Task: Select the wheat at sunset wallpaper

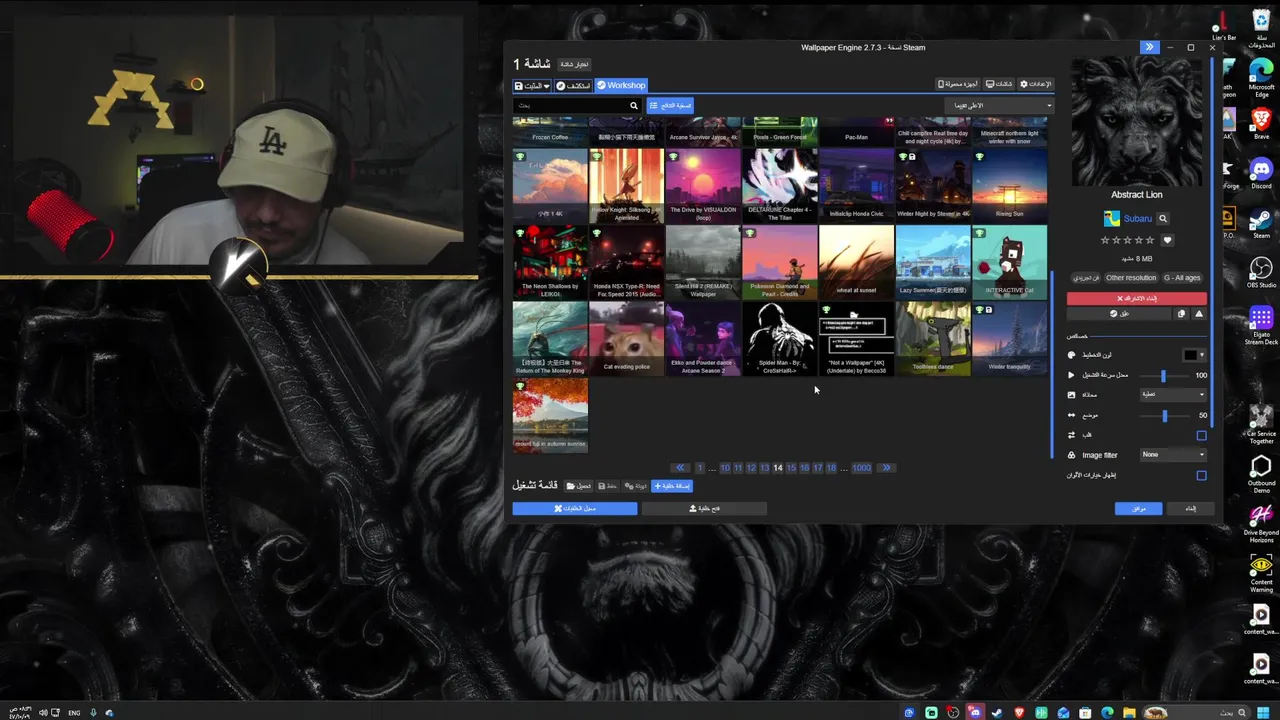Action: coord(856,262)
